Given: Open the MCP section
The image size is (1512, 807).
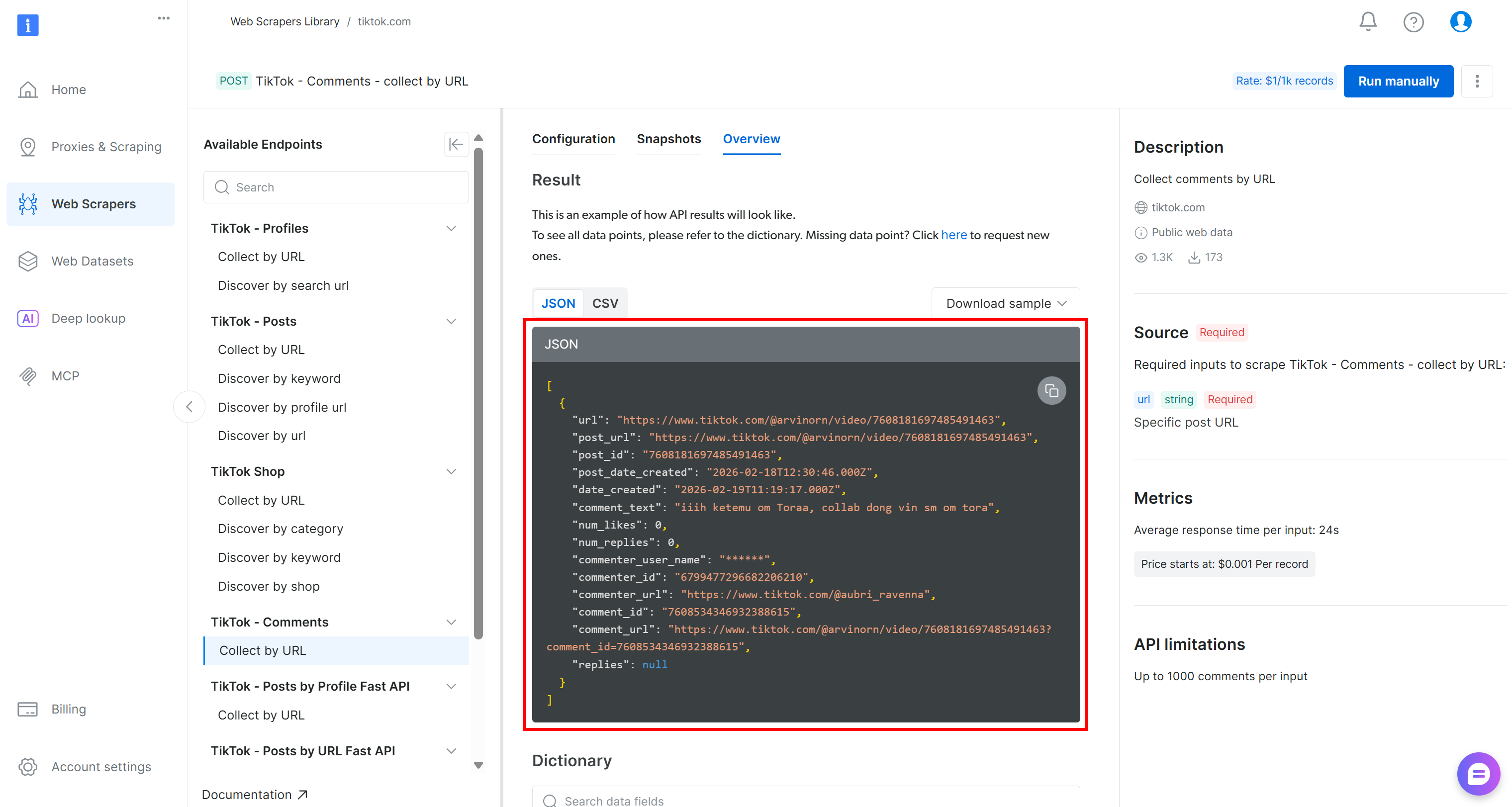Looking at the screenshot, I should tap(66, 375).
